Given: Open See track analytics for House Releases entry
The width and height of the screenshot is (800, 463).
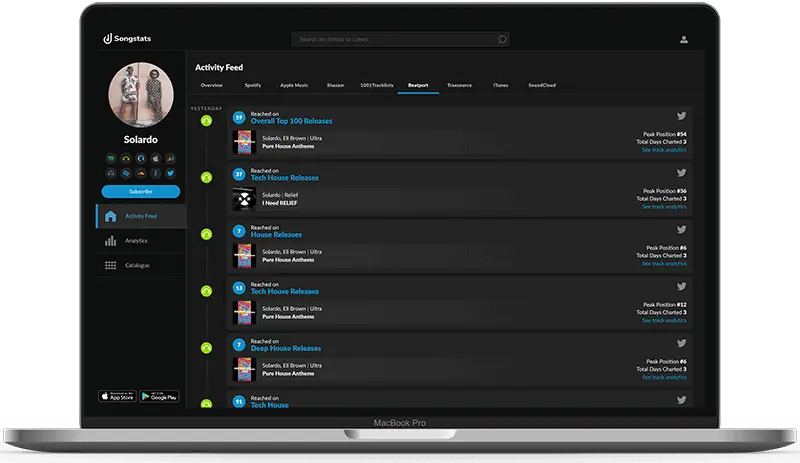Looking at the screenshot, I should 664,263.
